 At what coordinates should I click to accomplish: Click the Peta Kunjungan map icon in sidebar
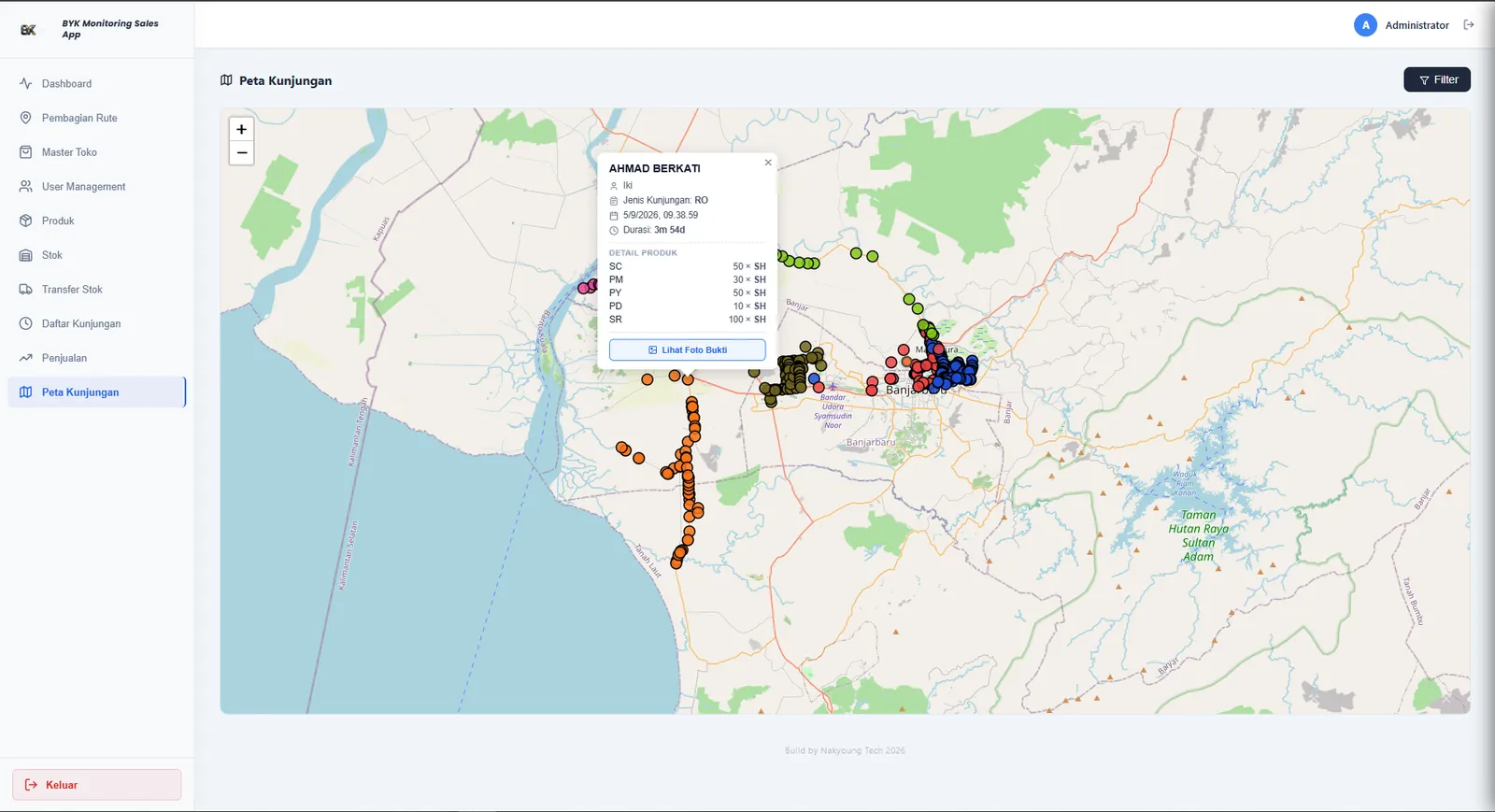point(26,392)
